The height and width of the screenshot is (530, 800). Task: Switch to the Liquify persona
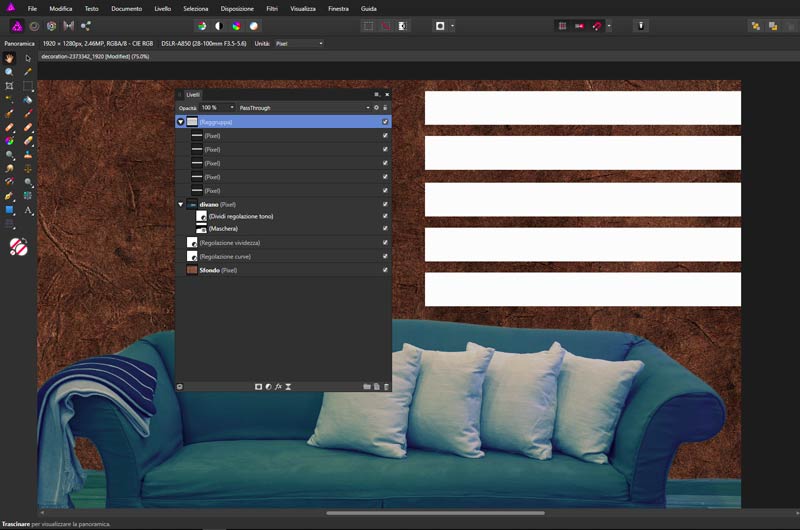(34, 26)
